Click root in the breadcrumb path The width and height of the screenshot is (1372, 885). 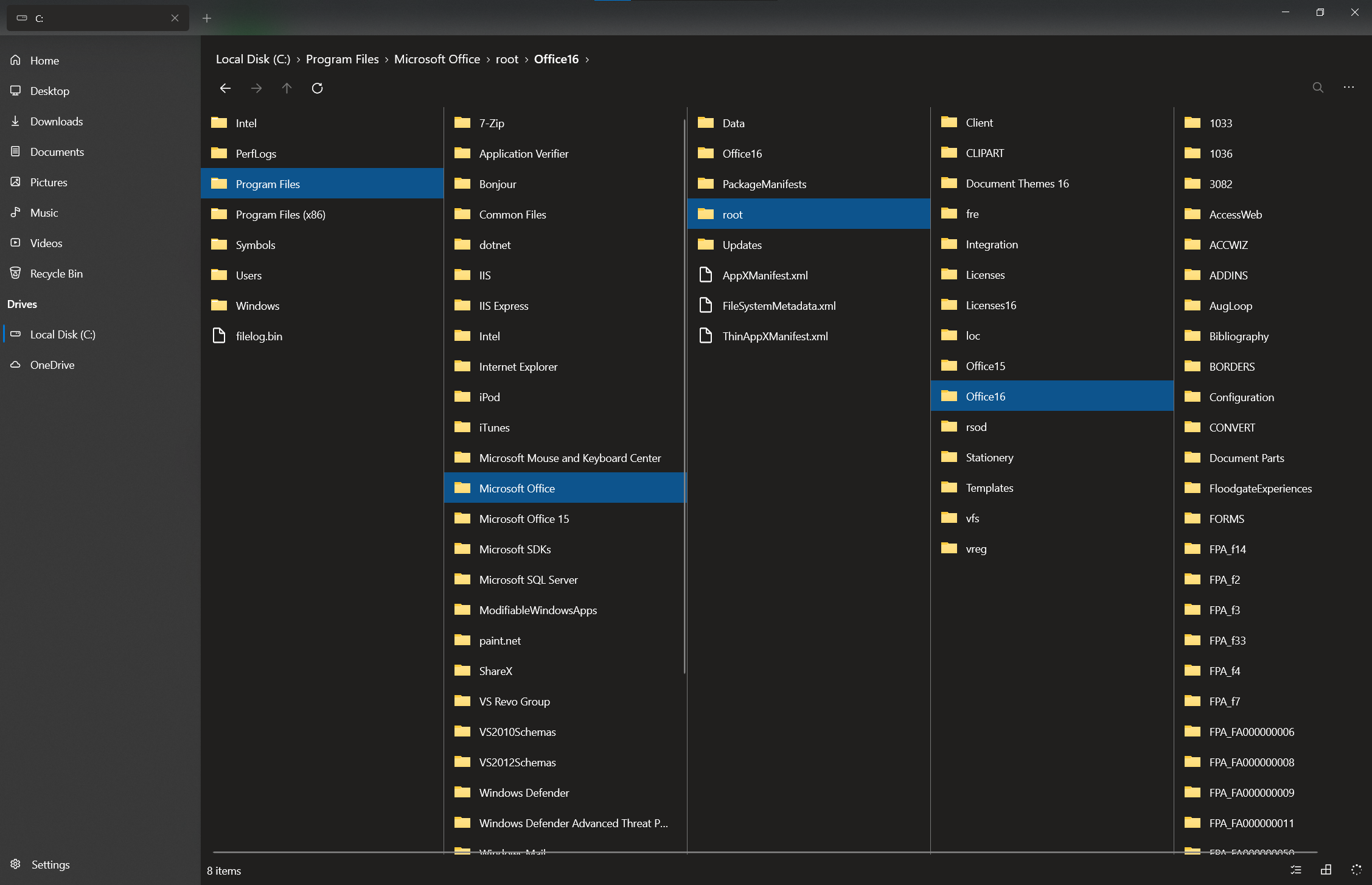tap(507, 59)
